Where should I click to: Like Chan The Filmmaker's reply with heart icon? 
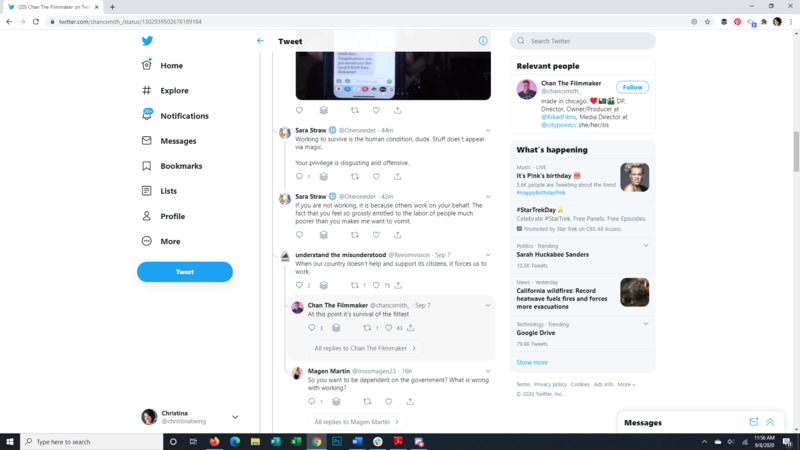[389, 328]
